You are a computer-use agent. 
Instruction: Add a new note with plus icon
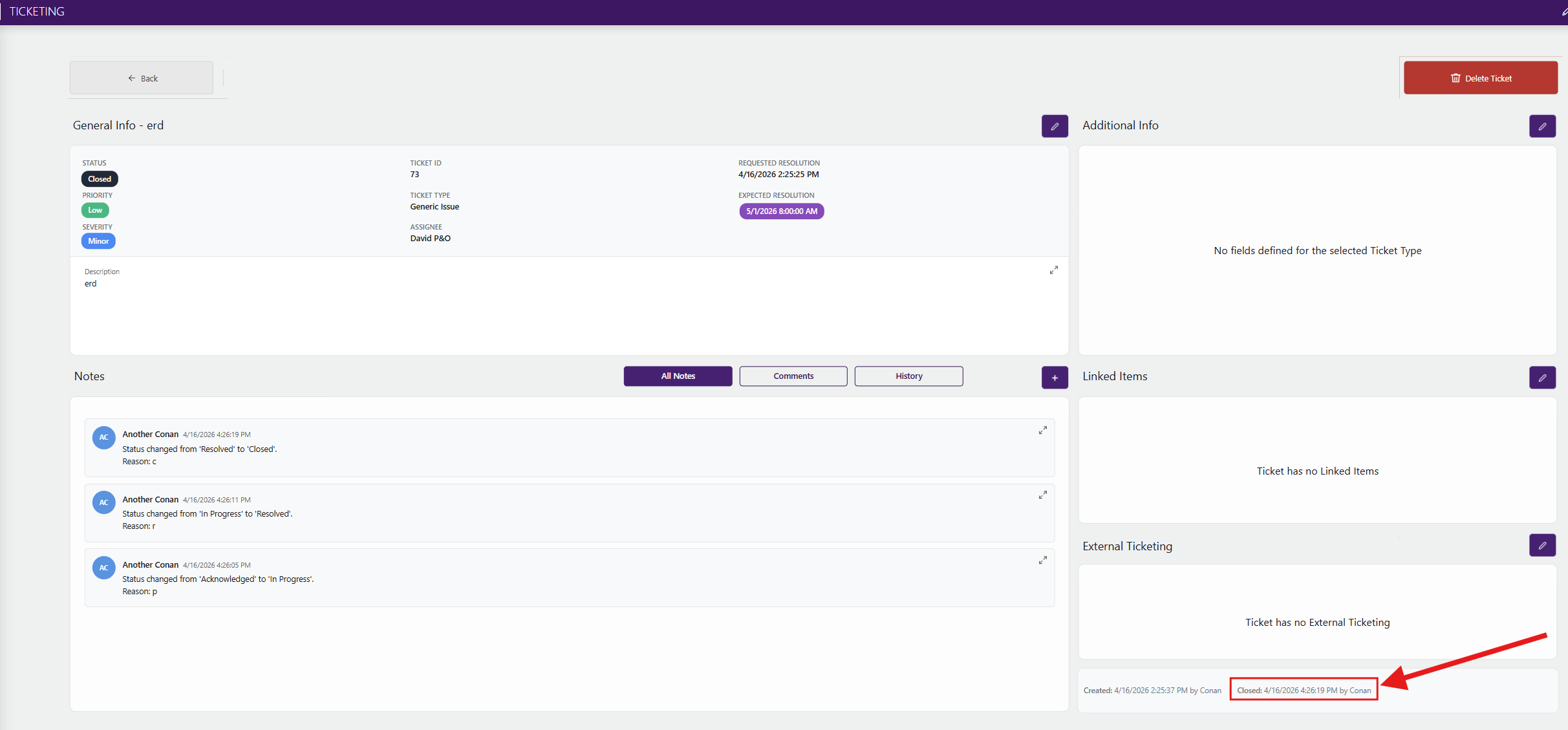click(x=1054, y=378)
